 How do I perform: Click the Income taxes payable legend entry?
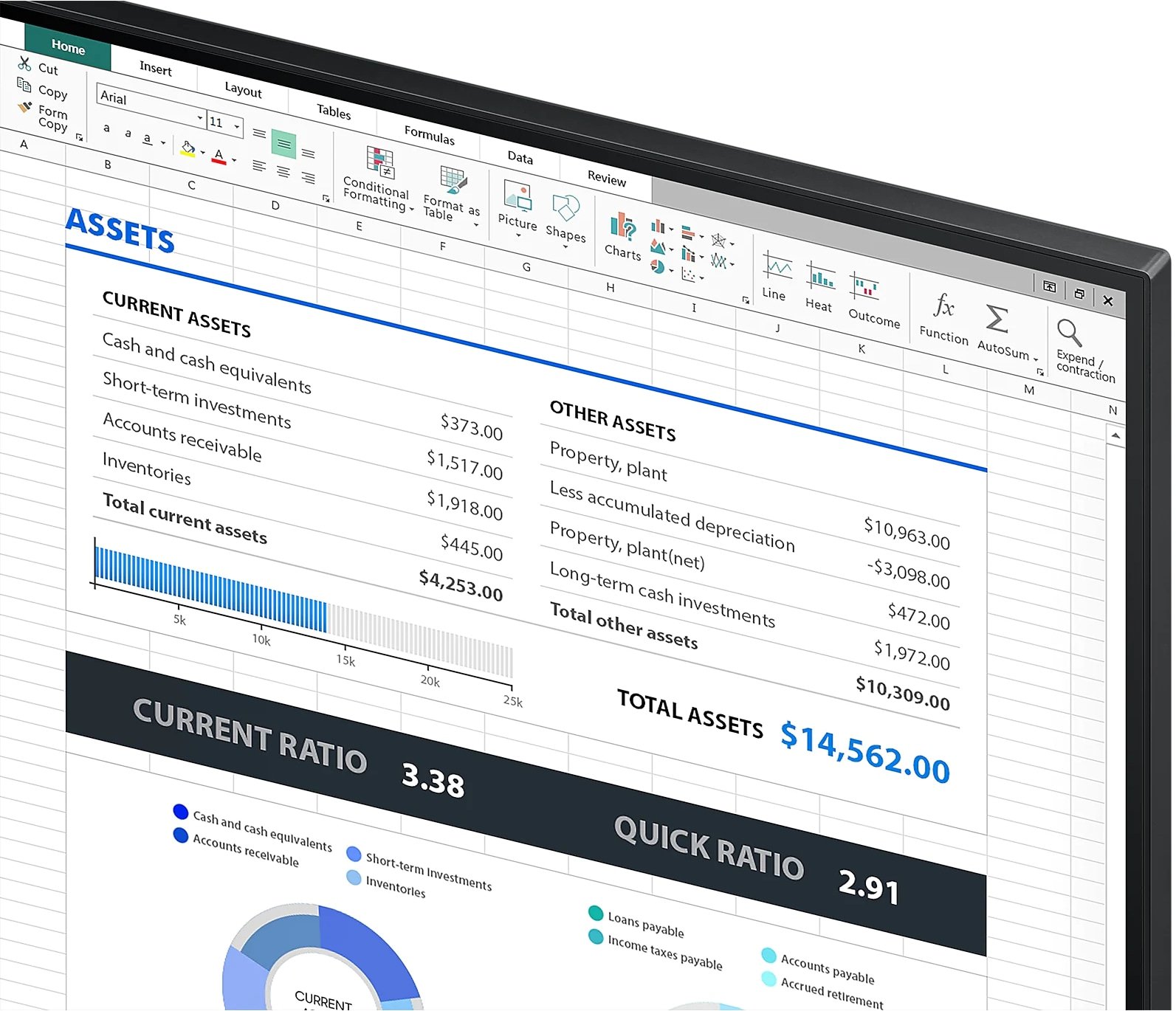(656, 949)
